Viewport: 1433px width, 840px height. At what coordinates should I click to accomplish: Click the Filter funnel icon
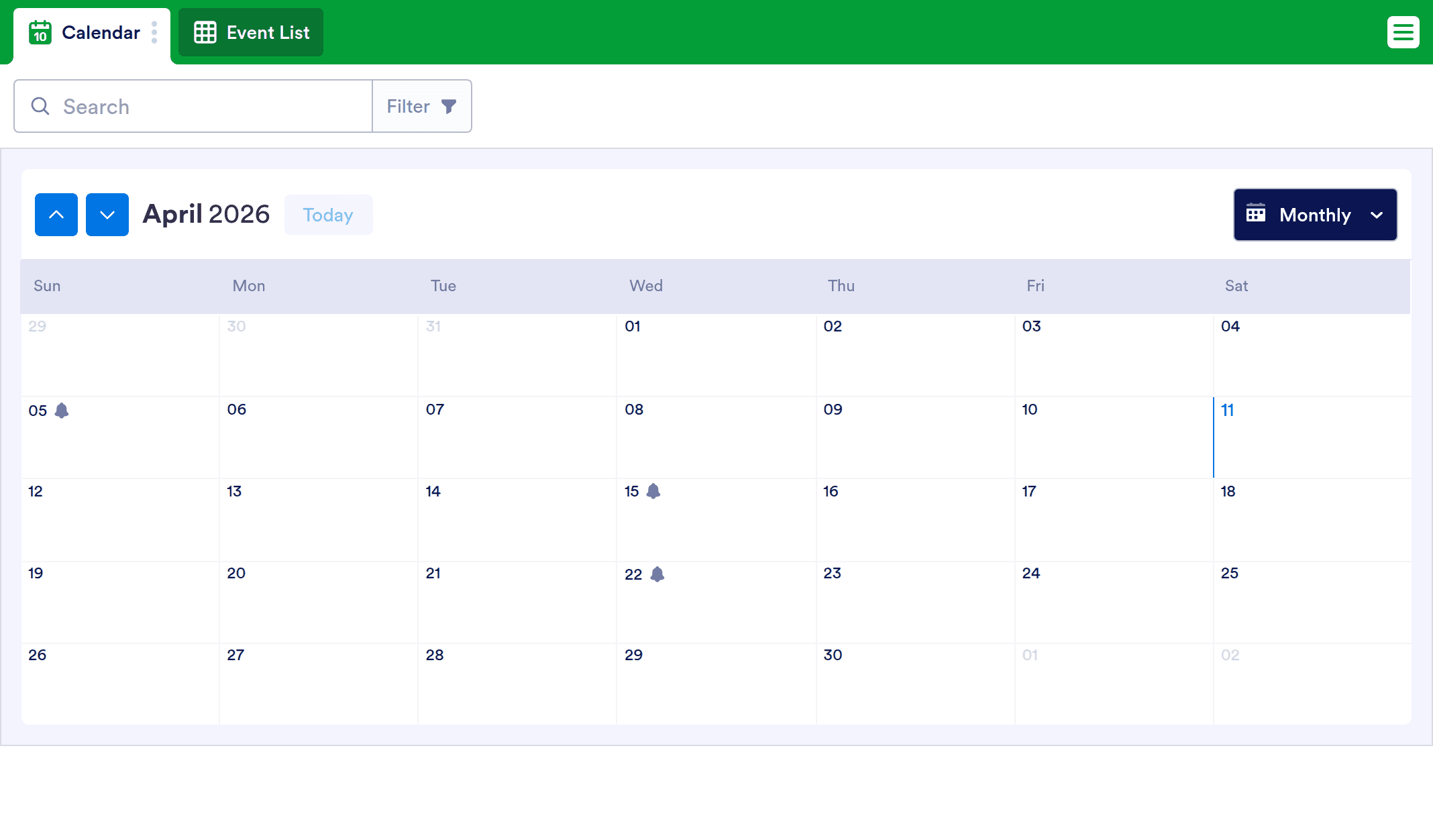(449, 106)
